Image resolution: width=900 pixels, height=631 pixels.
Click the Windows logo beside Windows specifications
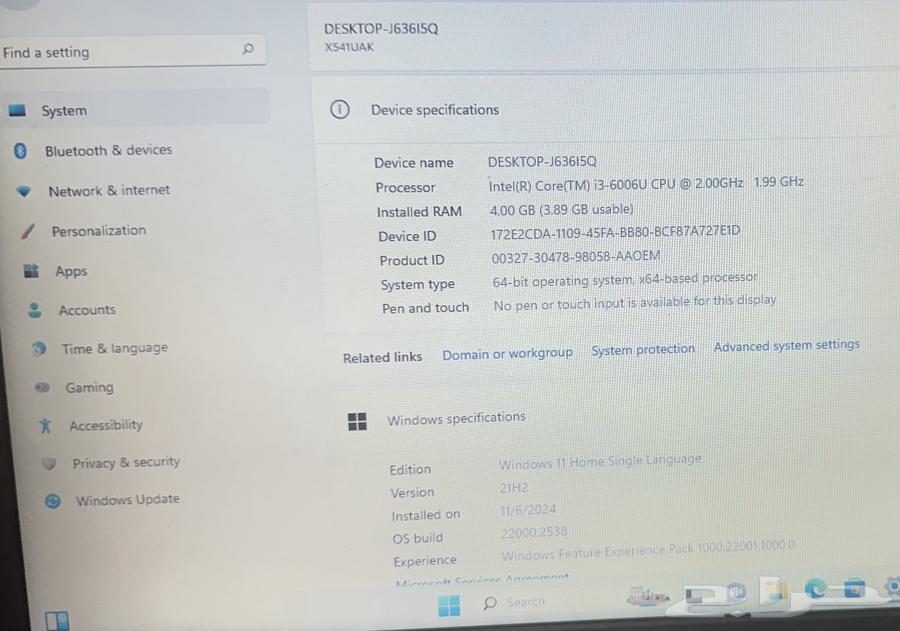357,421
